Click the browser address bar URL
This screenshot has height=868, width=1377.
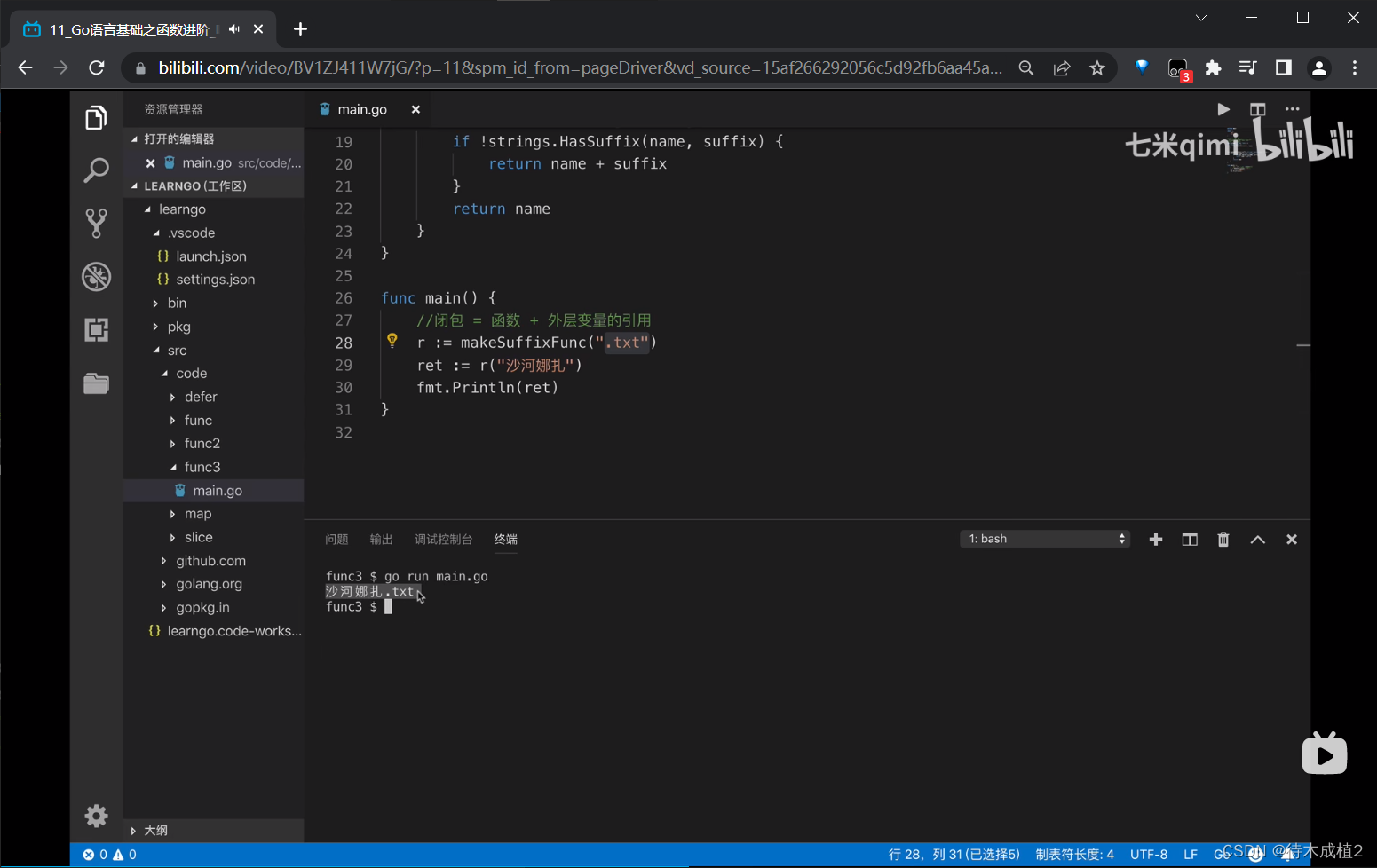[x=581, y=68]
